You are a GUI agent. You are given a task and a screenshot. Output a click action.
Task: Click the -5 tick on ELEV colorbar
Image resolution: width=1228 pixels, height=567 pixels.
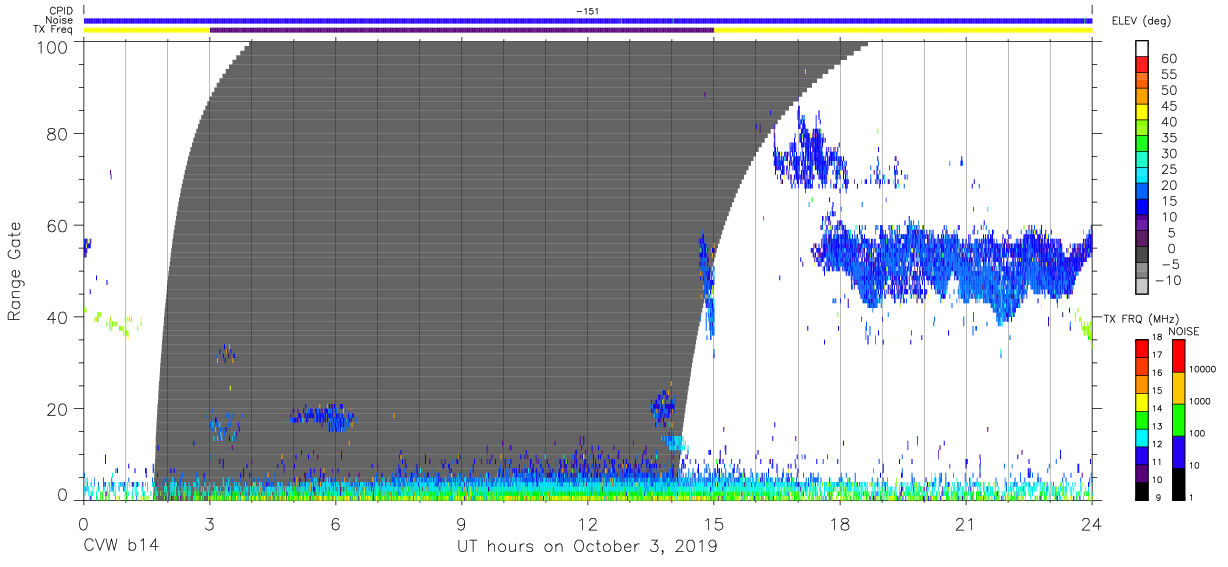coord(1168,264)
